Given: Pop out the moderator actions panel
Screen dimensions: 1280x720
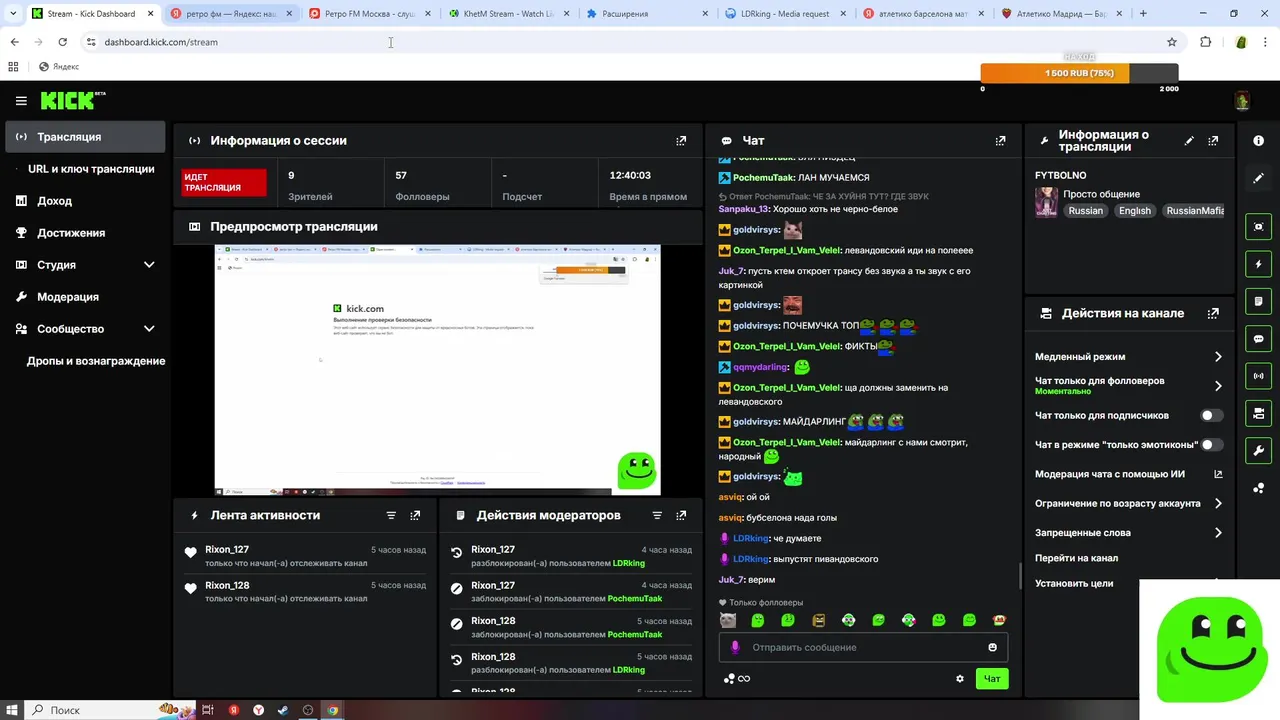Looking at the screenshot, I should pos(681,515).
